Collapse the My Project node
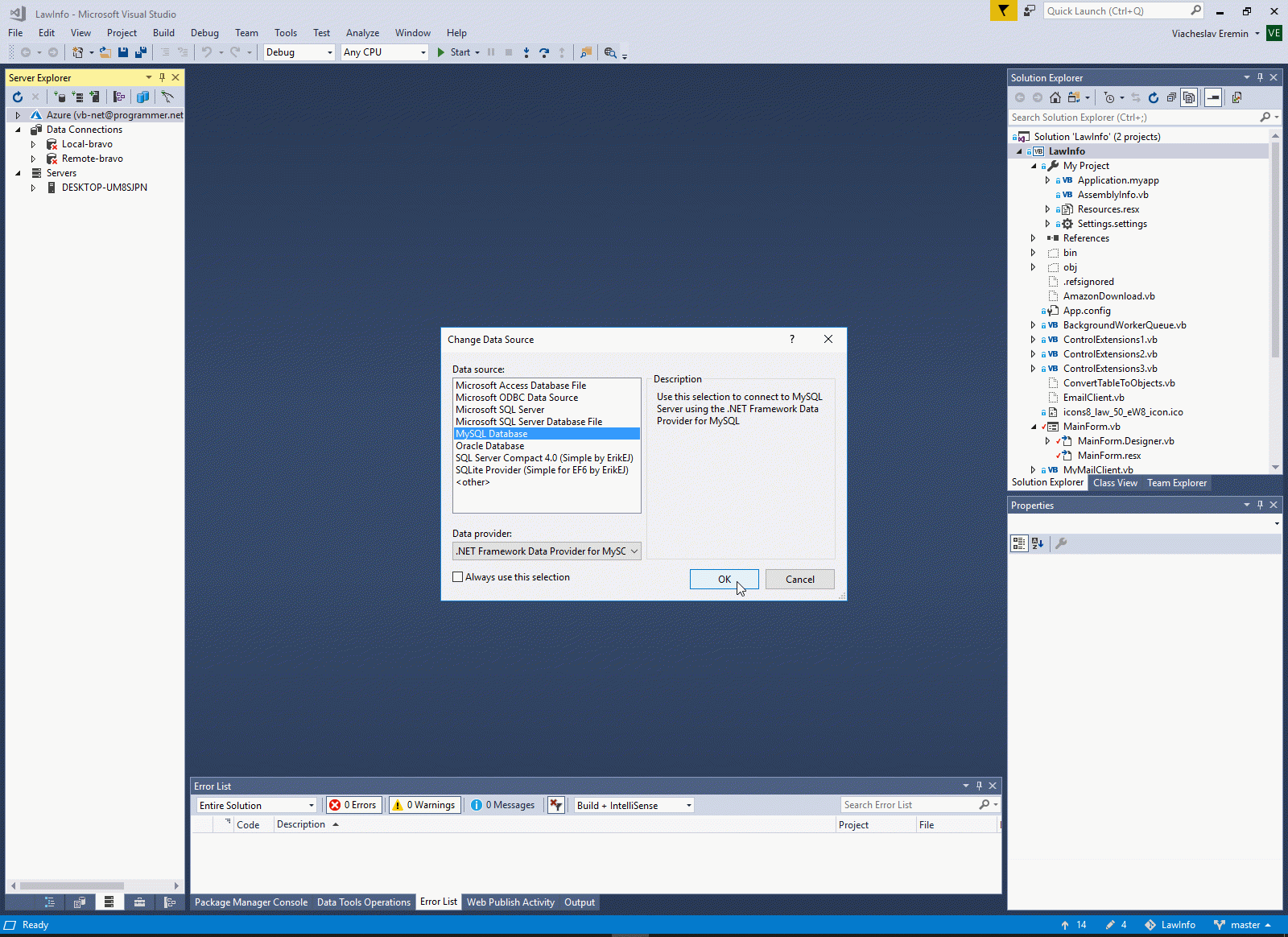 click(1034, 166)
